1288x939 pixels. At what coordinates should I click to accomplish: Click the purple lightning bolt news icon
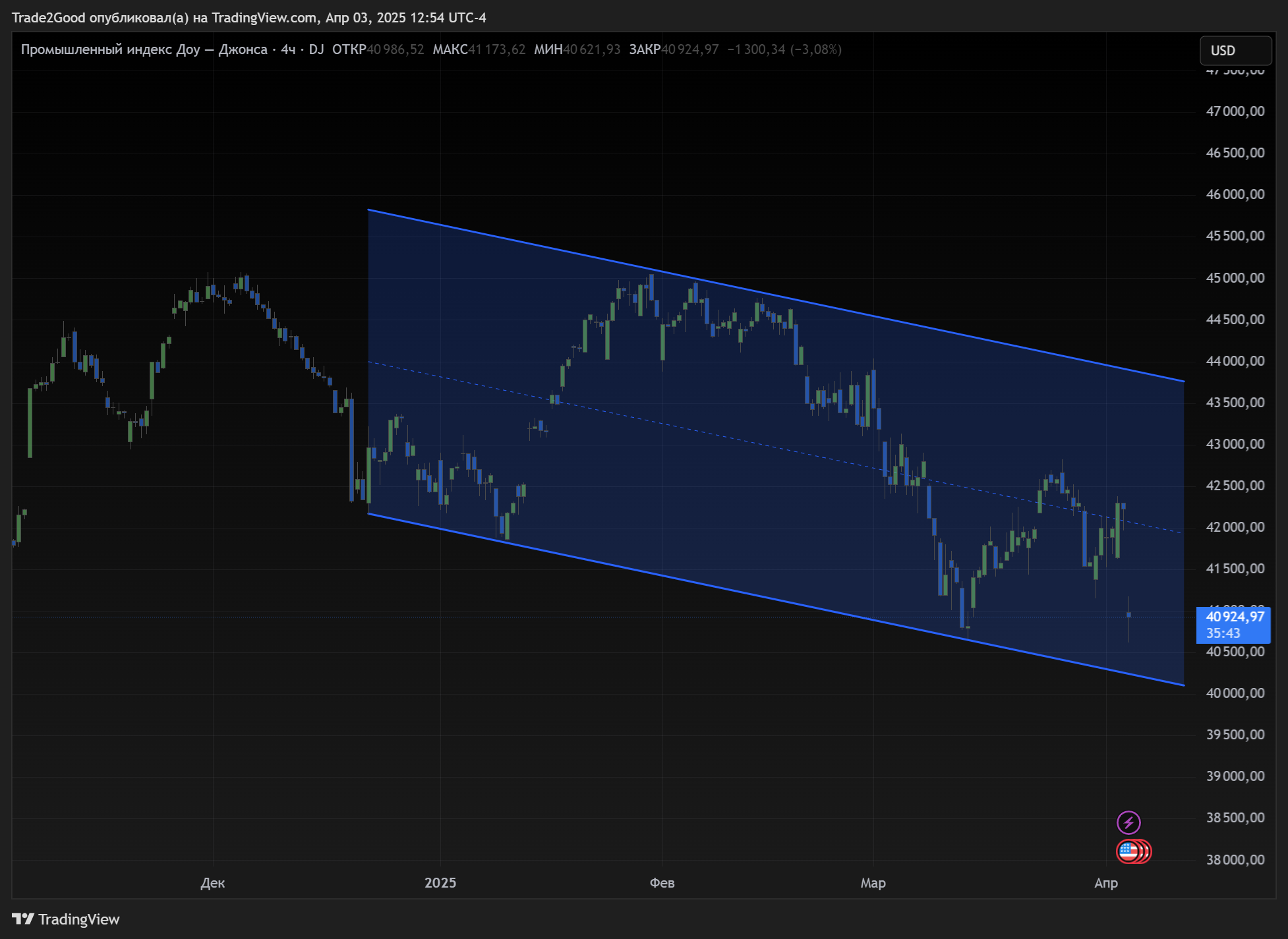(1128, 822)
